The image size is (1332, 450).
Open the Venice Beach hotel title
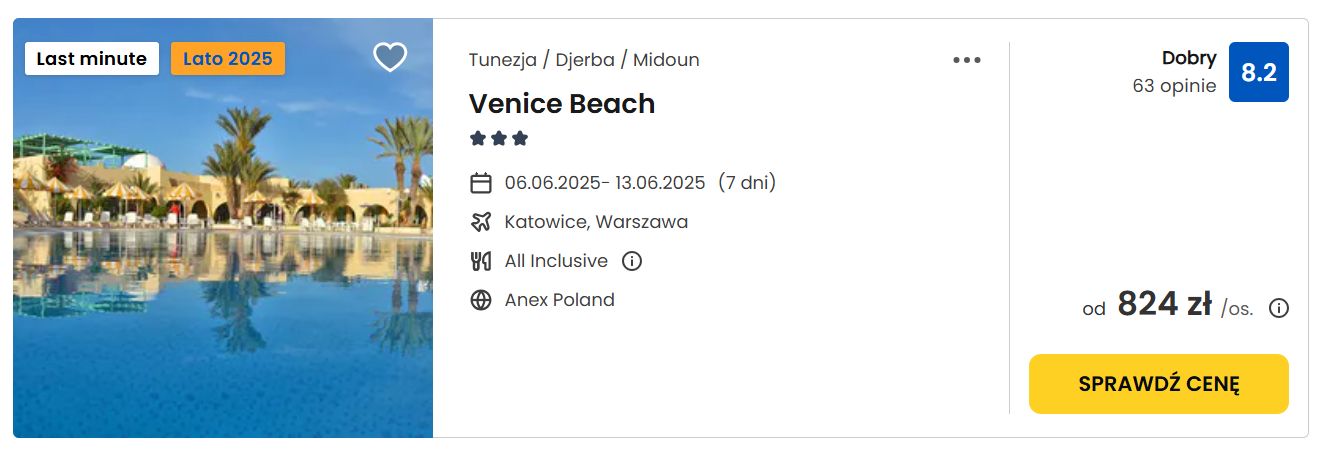pyautogui.click(x=562, y=104)
